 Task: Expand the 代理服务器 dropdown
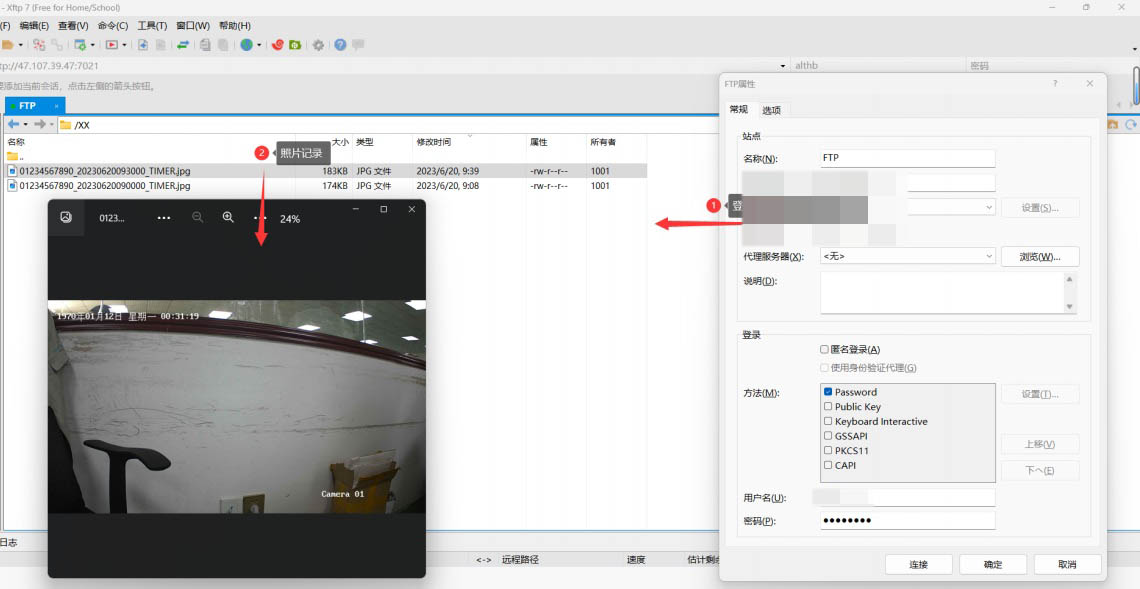(x=989, y=257)
